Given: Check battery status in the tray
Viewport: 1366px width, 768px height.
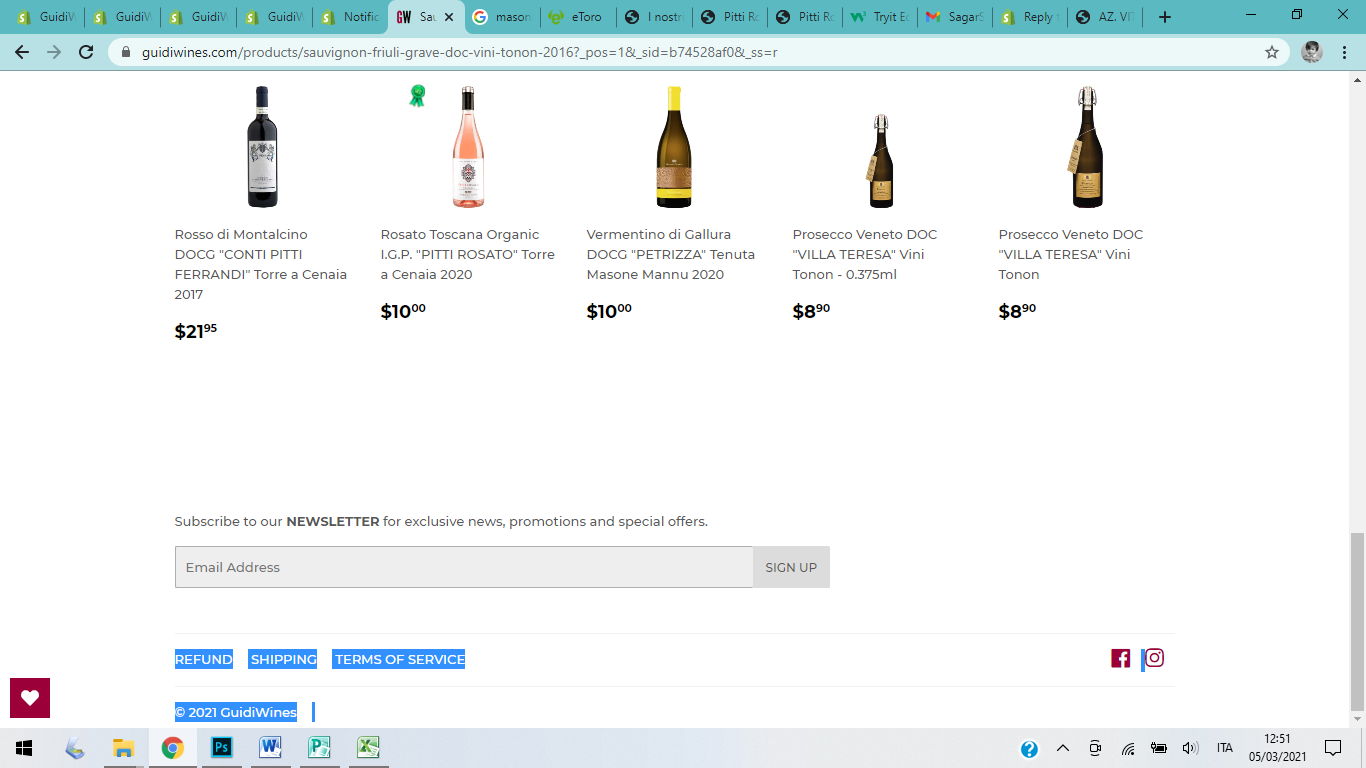Looking at the screenshot, I should pyautogui.click(x=1159, y=748).
